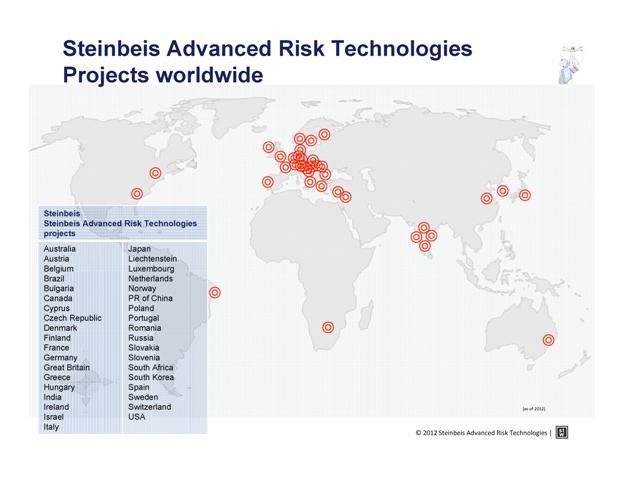Select the red map marker on Ireland
623x480 pixels.
tap(269, 147)
